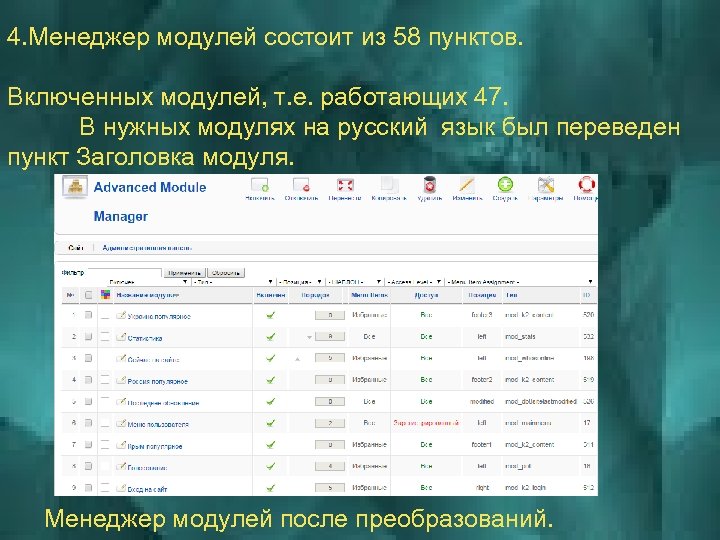Screen dimensions: 720x540
Task: Check the checkbox for row 7 Крым популярное
Action: pyautogui.click(x=89, y=444)
